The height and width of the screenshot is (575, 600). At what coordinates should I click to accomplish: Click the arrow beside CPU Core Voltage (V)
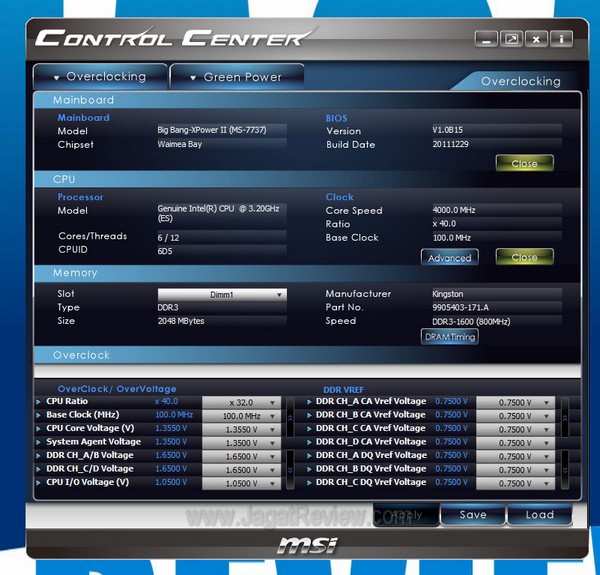coord(38,428)
